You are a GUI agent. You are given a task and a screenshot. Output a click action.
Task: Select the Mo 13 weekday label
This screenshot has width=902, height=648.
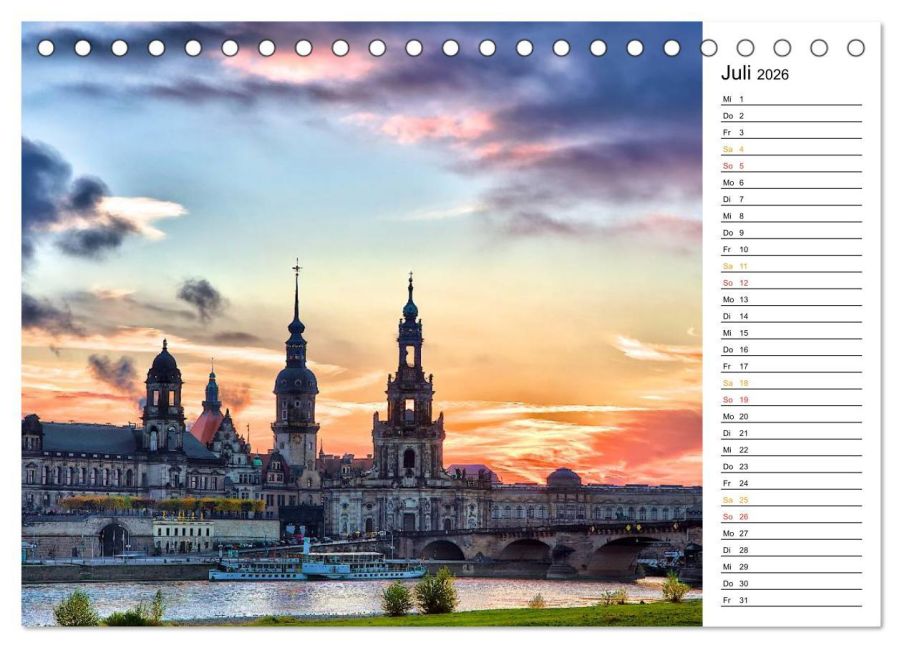click(x=727, y=300)
